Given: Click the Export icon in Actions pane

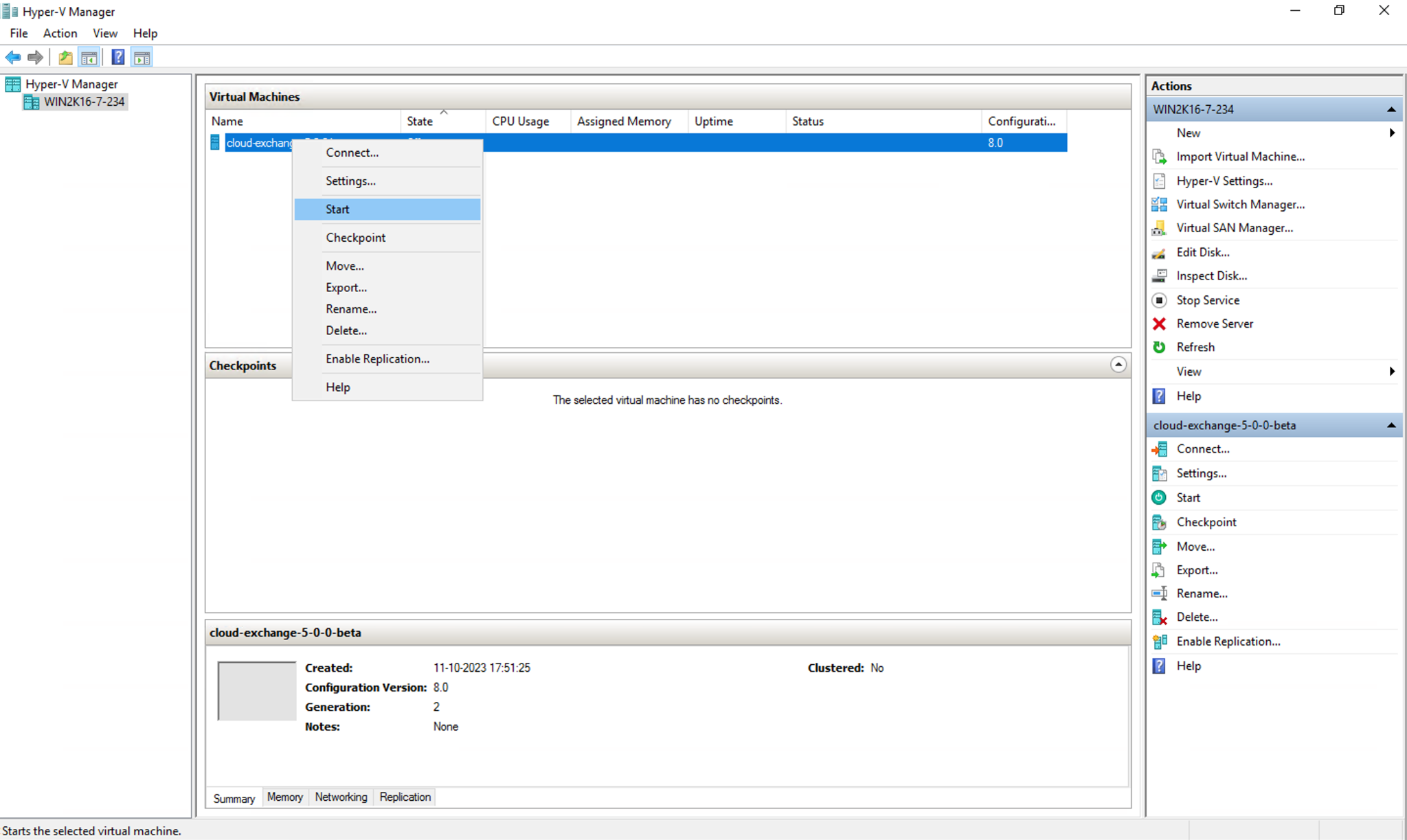Looking at the screenshot, I should coord(1160,570).
